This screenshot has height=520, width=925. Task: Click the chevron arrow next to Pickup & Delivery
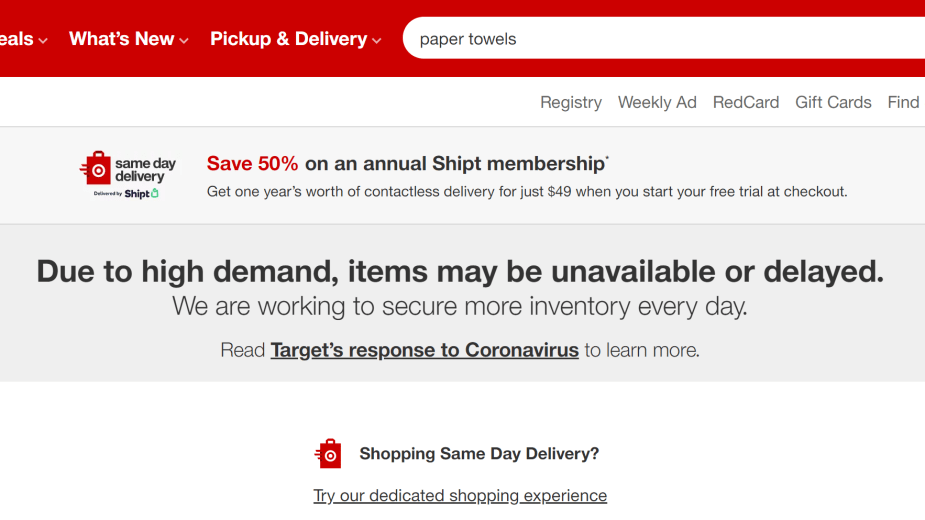point(377,41)
